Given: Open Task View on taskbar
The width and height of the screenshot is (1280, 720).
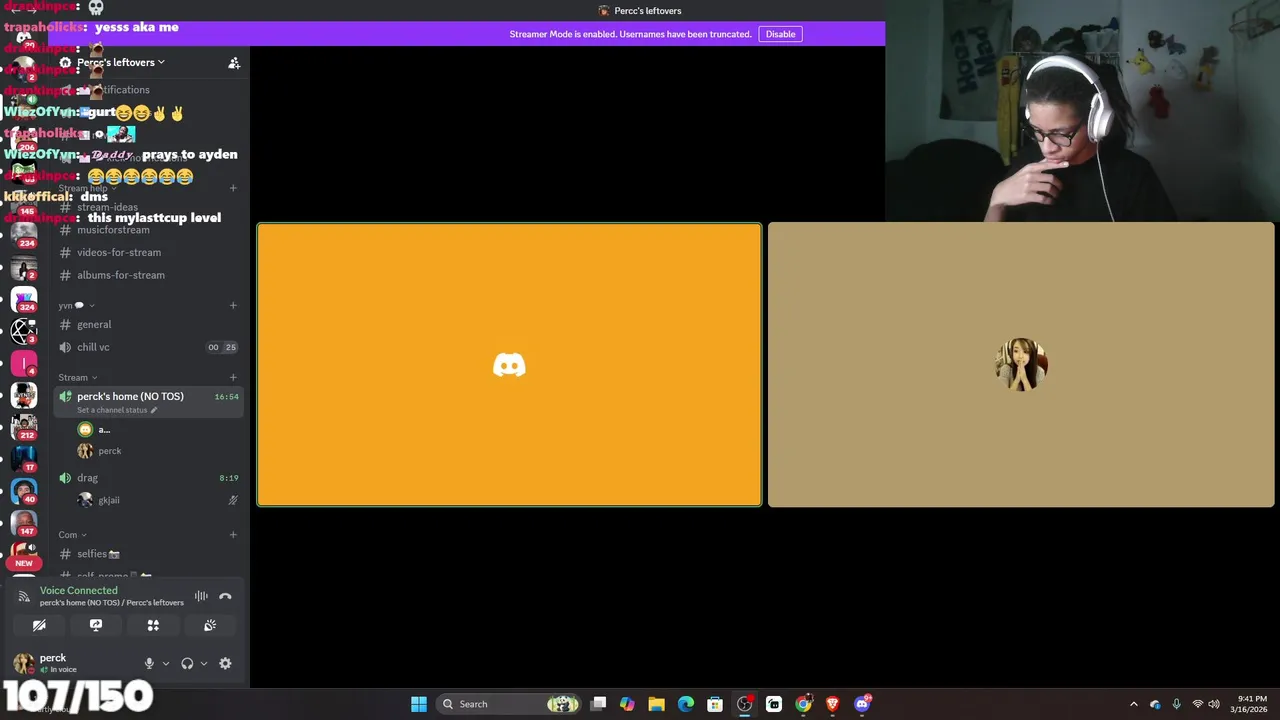Looking at the screenshot, I should coord(598,704).
